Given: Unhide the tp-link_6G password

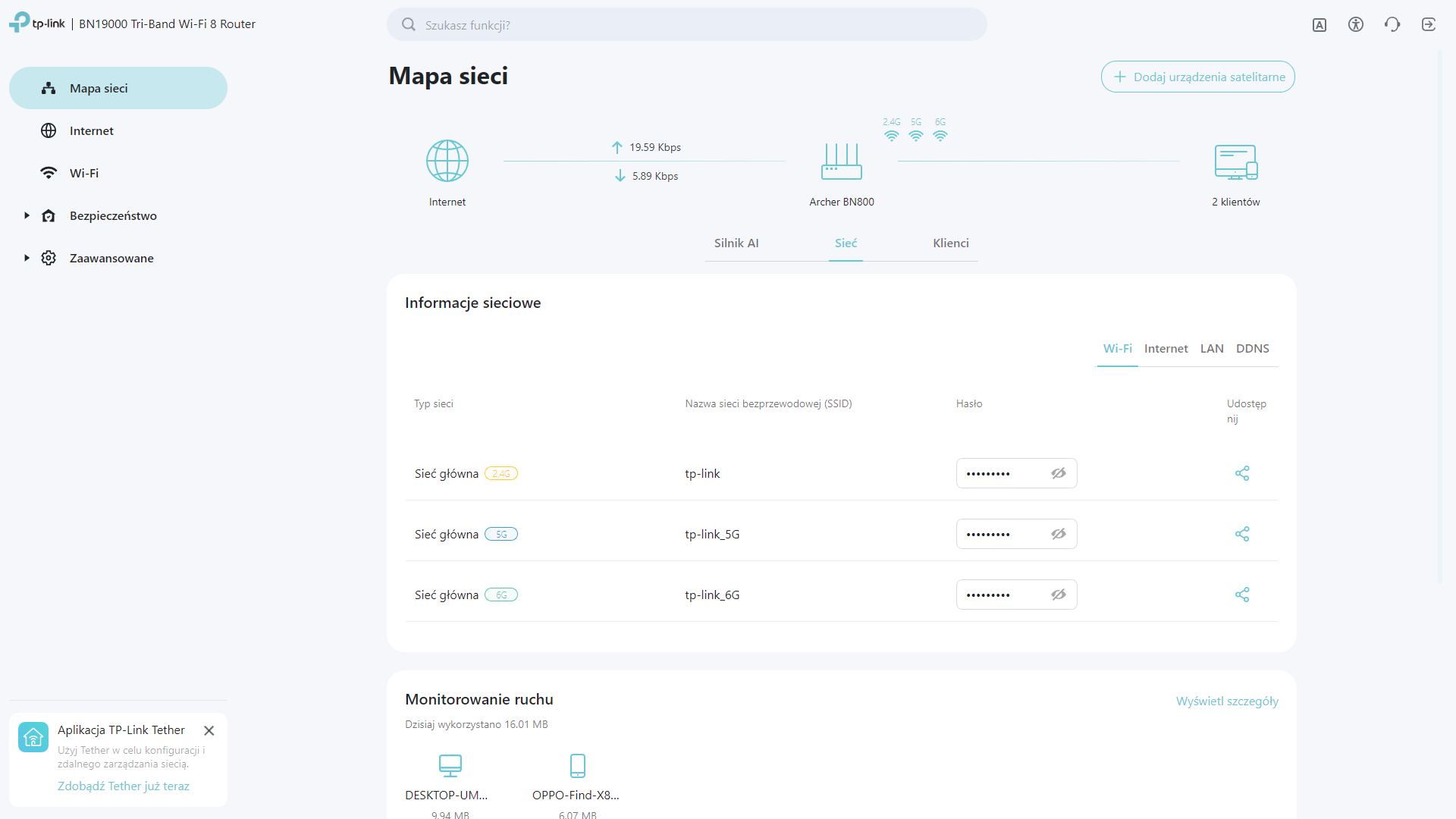Looking at the screenshot, I should point(1059,595).
